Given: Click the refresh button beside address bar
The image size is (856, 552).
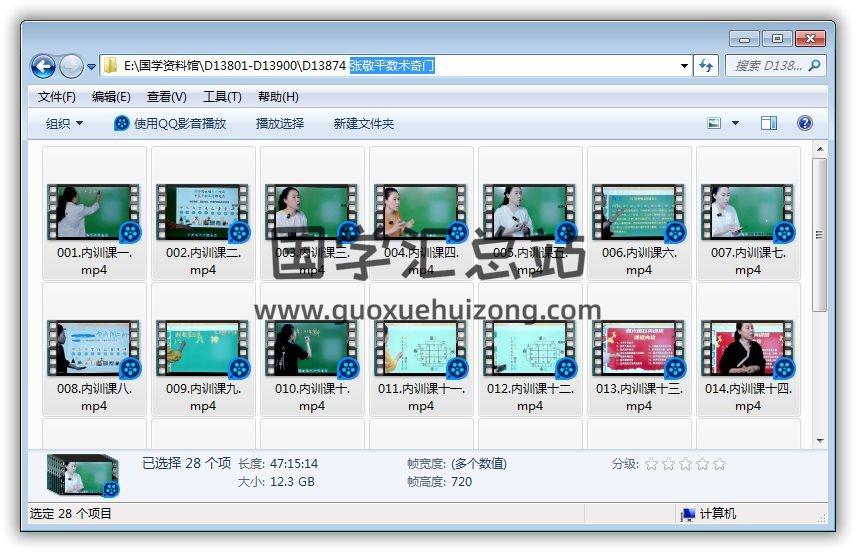Looking at the screenshot, I should 706,66.
